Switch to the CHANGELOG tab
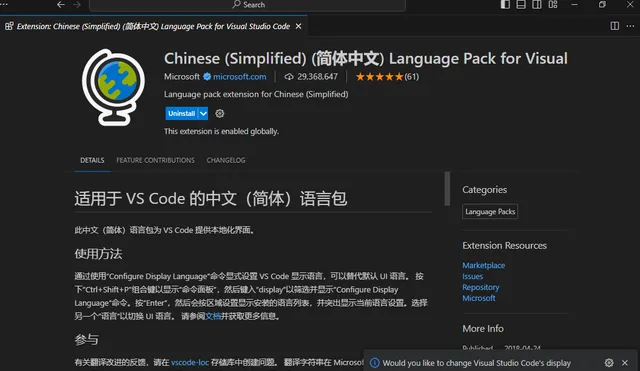 (226, 160)
